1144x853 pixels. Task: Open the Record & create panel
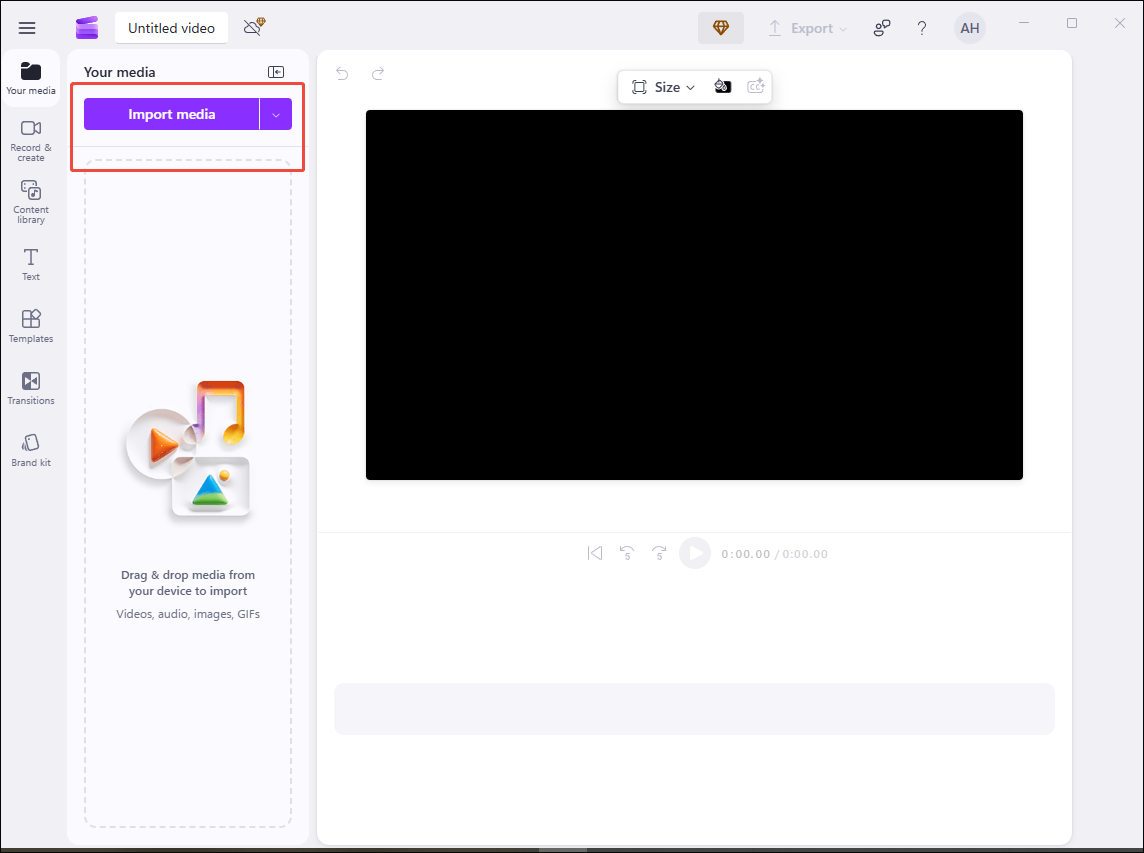[30, 140]
